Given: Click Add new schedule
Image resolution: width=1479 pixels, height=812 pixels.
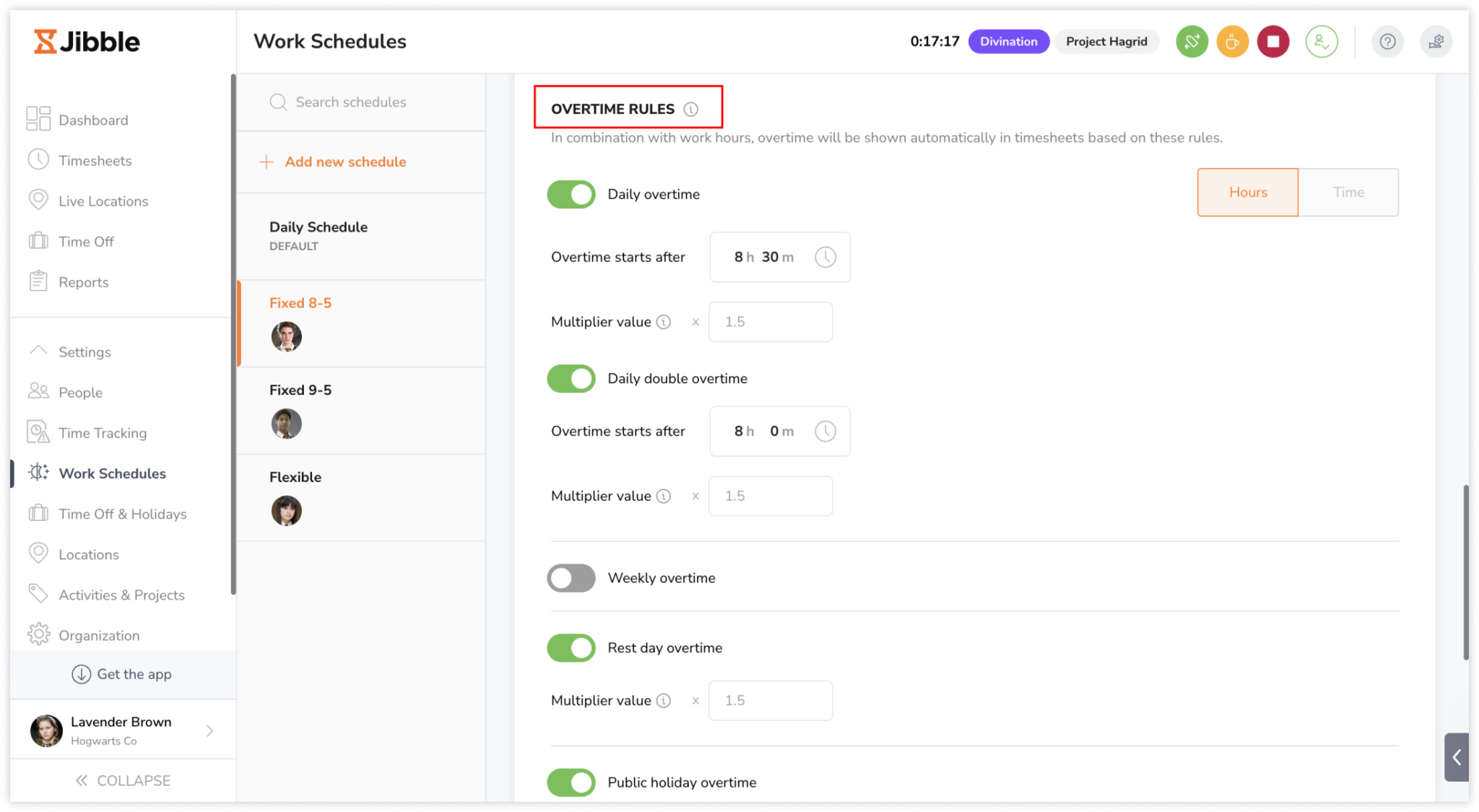Looking at the screenshot, I should pos(344,162).
